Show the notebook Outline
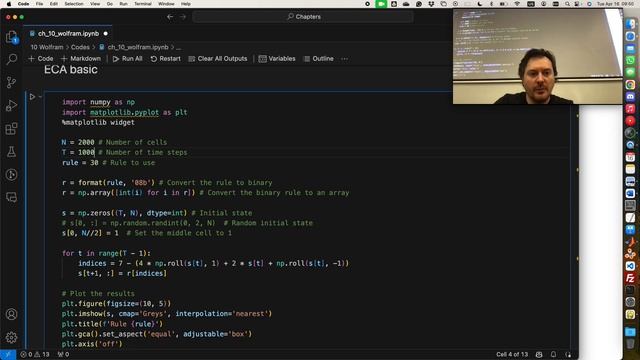Image resolution: width=640 pixels, height=360 pixels. [319, 59]
